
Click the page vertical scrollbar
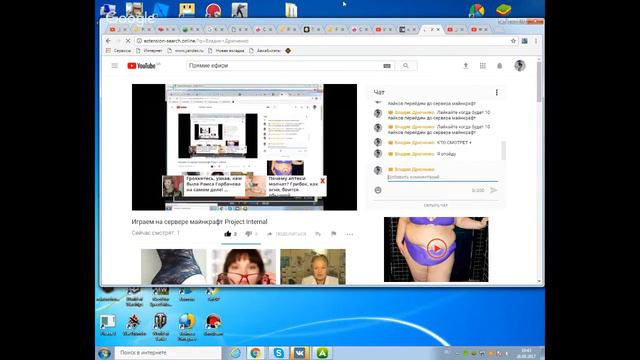tap(539, 82)
